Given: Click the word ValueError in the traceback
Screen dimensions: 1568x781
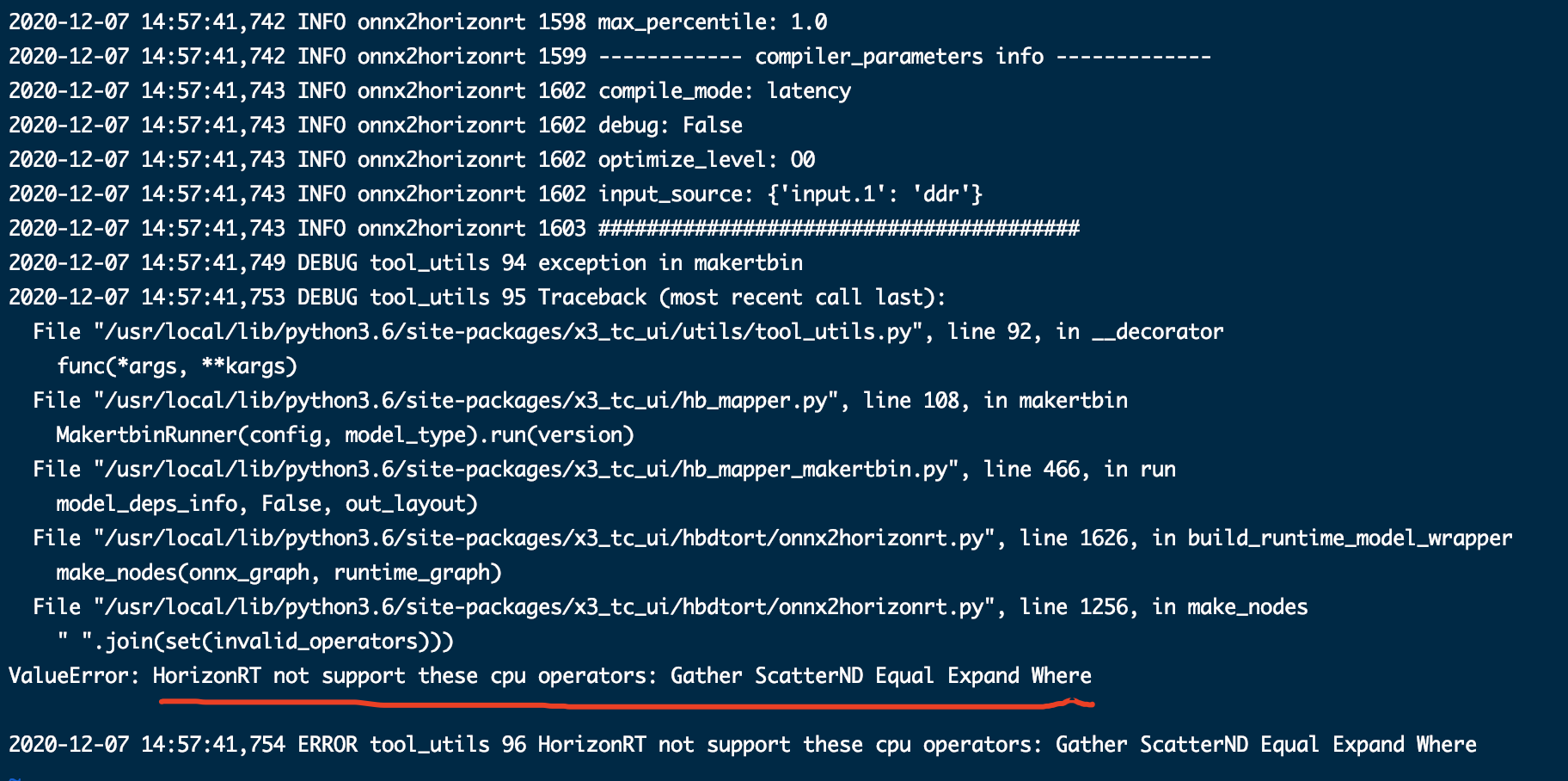Looking at the screenshot, I should tap(73, 676).
